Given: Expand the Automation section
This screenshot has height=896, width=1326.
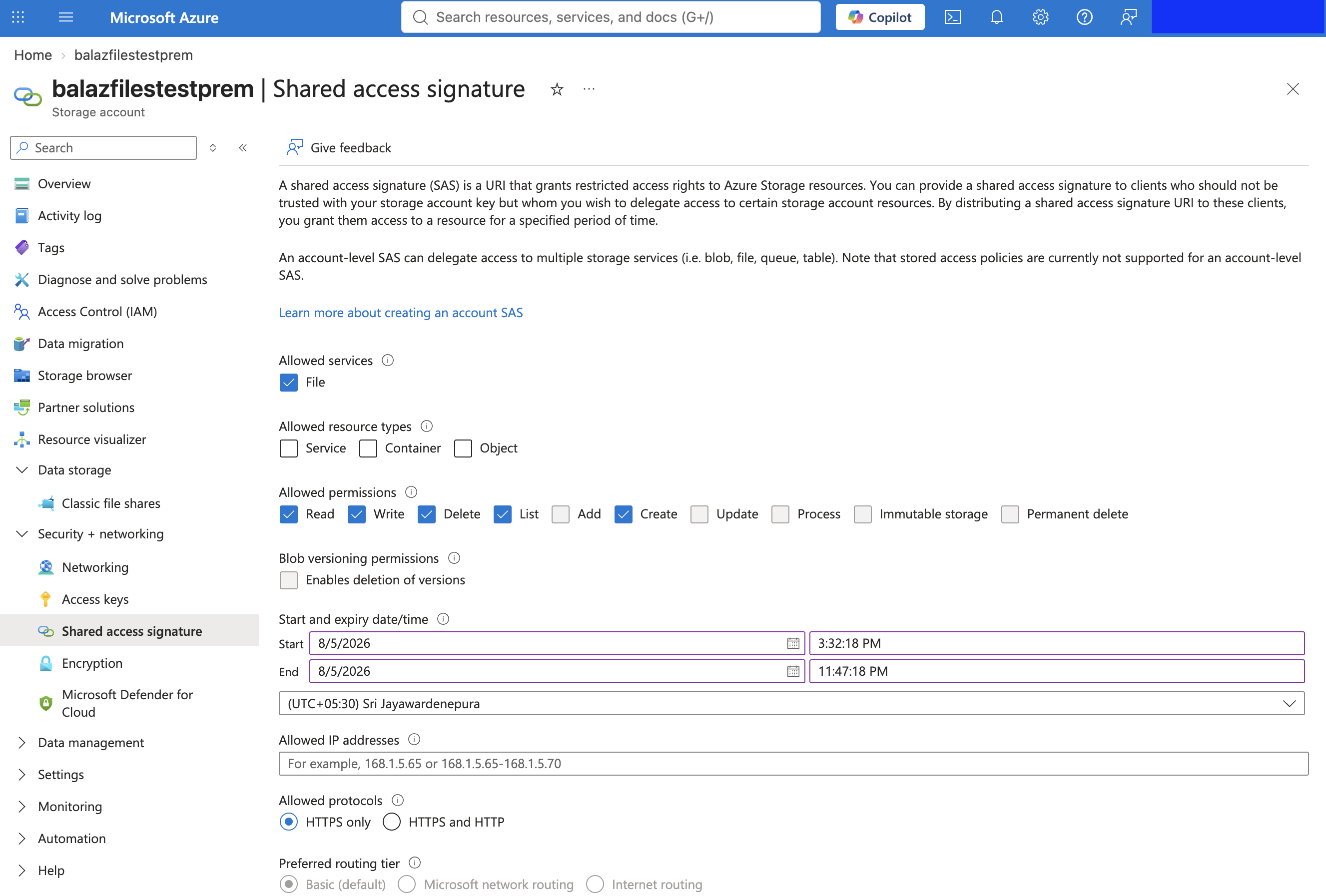Looking at the screenshot, I should pyautogui.click(x=21, y=838).
